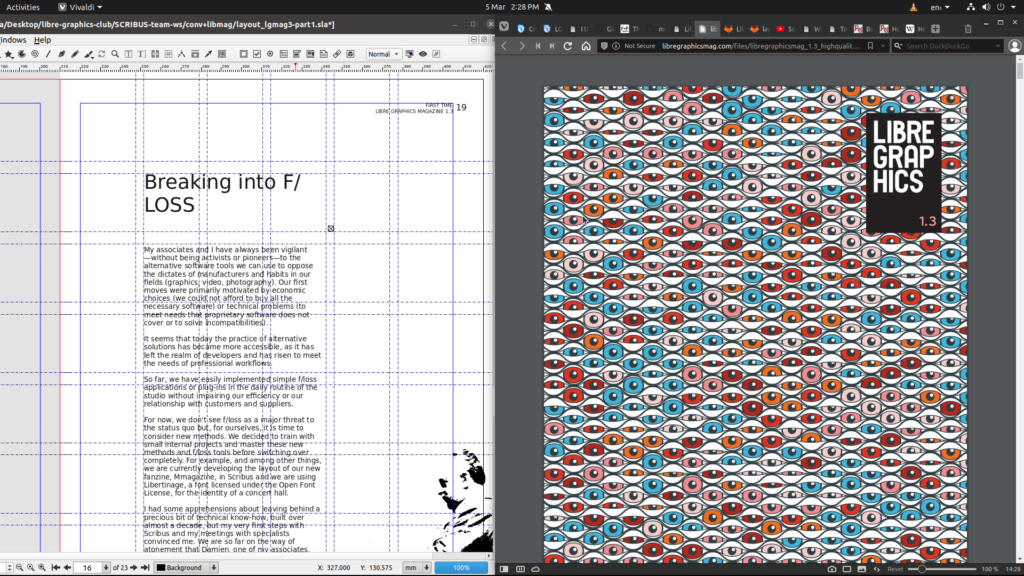This screenshot has height=576, width=1024.
Task: Open Vivaldi application menu in top panel
Action: coord(80,7)
